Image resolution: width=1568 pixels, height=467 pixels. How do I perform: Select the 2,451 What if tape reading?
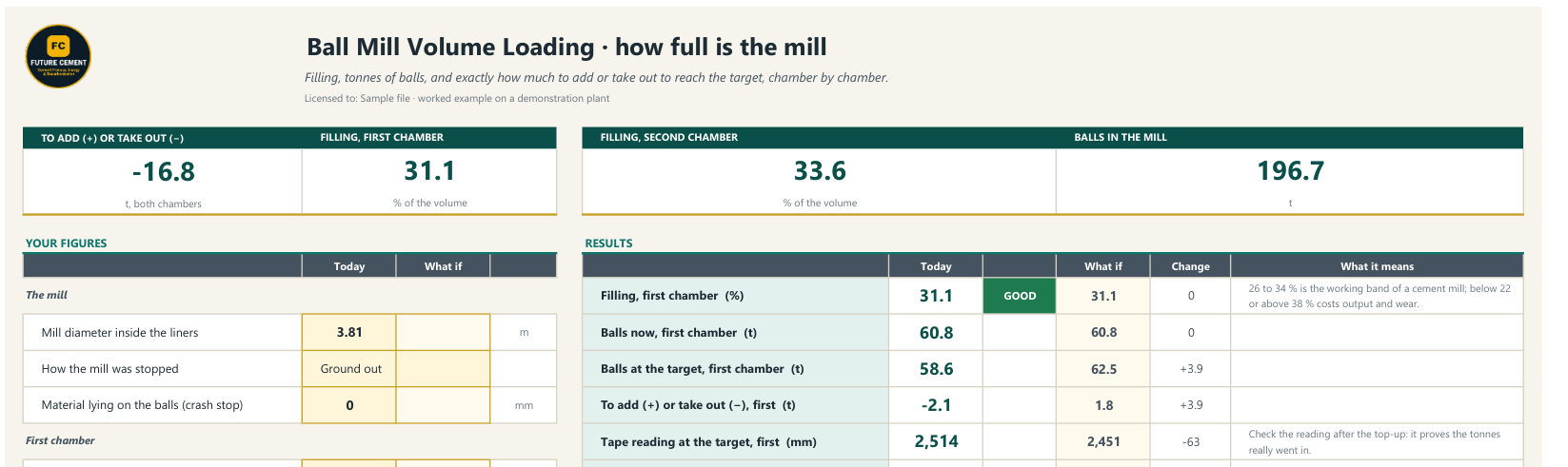[1103, 442]
